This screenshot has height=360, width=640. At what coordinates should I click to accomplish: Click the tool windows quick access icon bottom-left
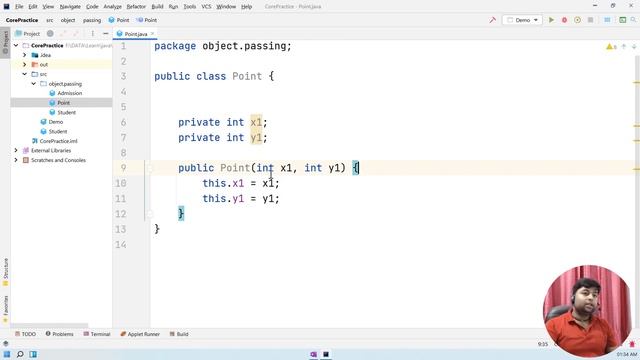pyautogui.click(x=6, y=344)
